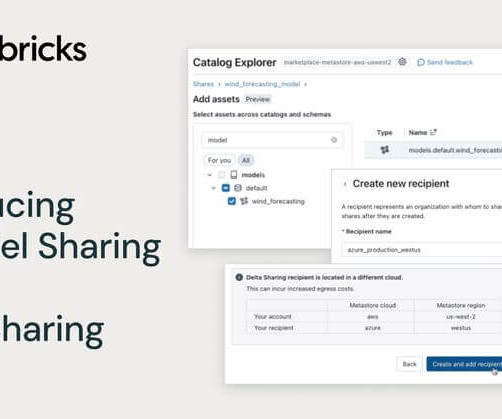502x419 pixels.
Task: Select wind_forecasting tree item label
Action: click(x=278, y=201)
